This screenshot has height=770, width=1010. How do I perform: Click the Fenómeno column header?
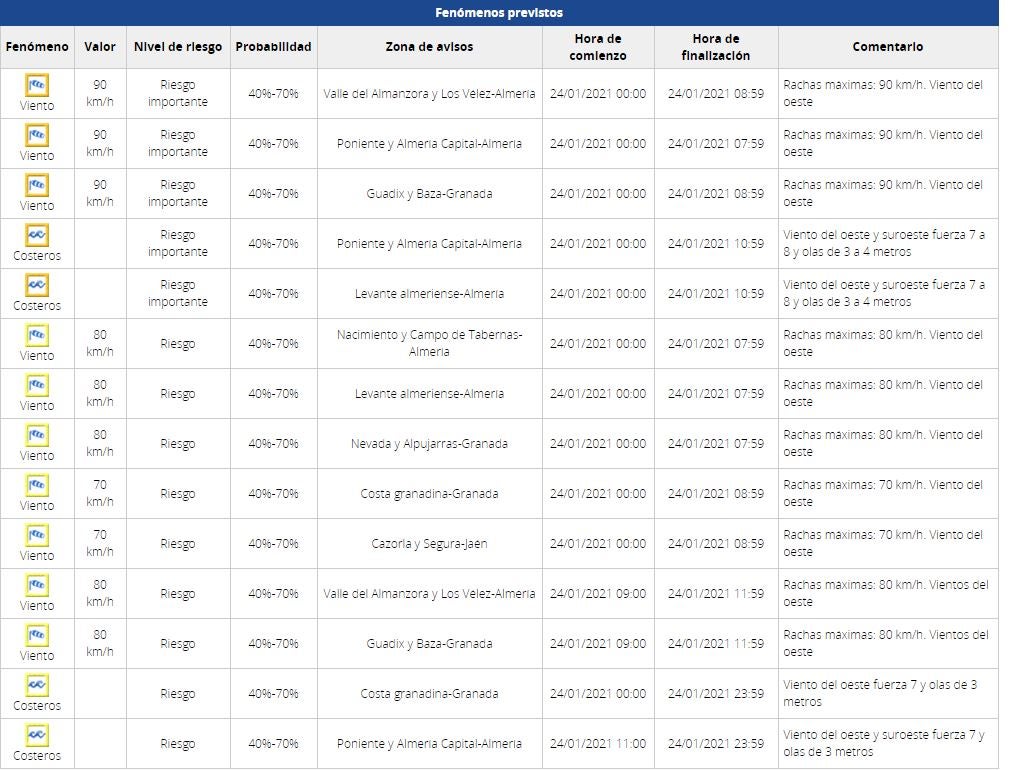(37, 47)
